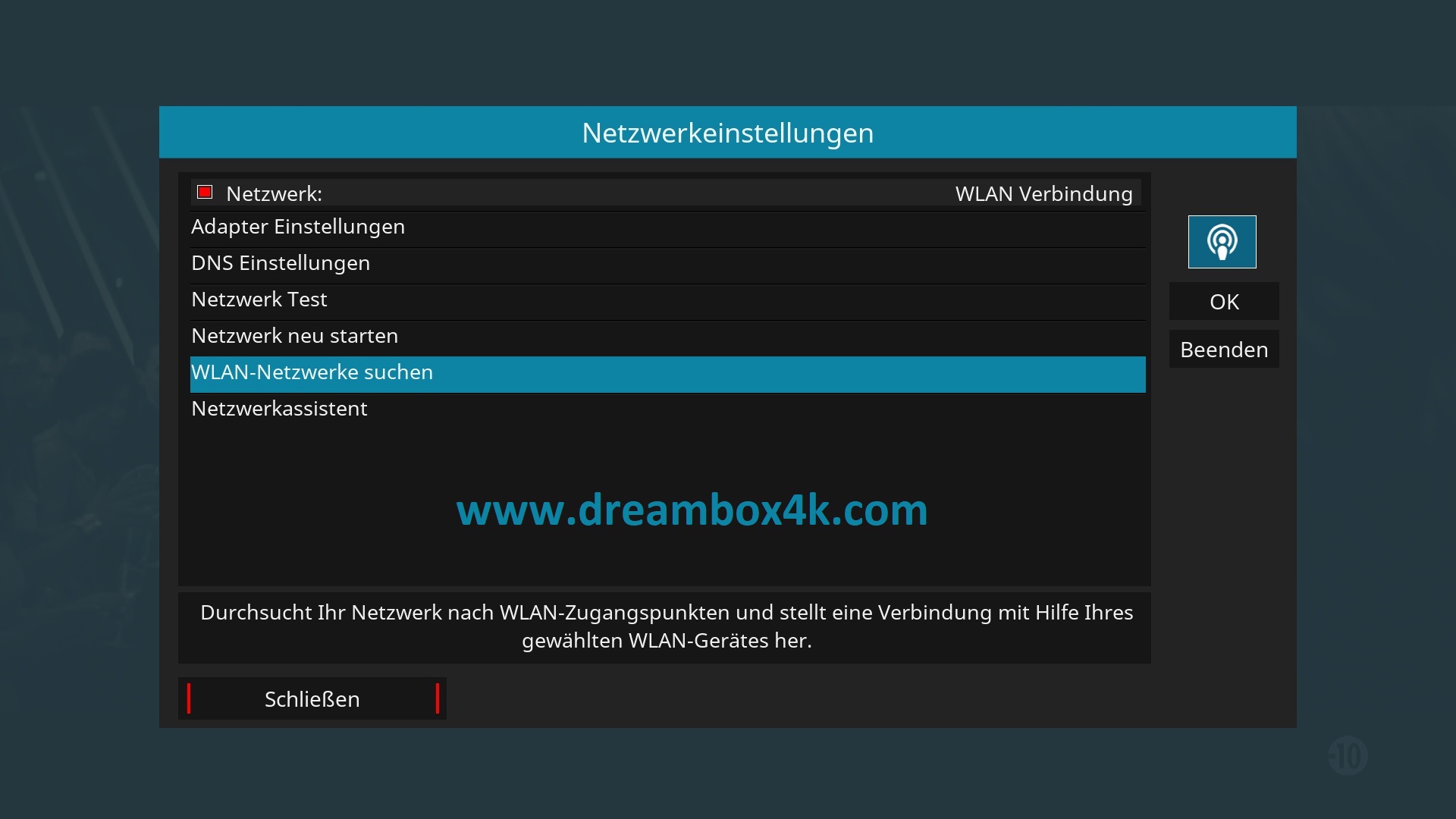
Task: Click the Netzwerk: label
Action: (x=274, y=194)
